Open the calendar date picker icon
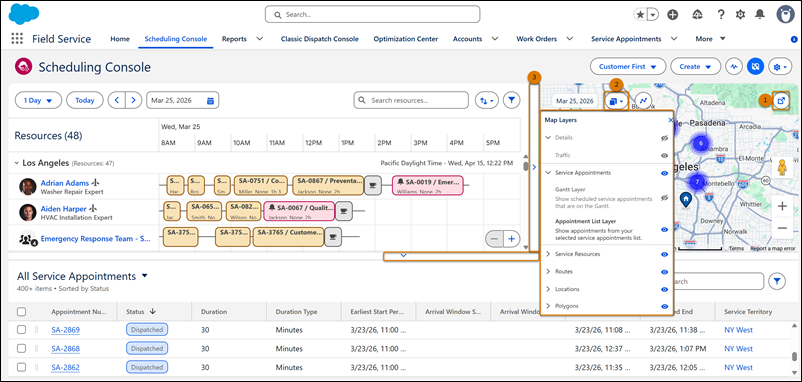802x382 pixels. pyautogui.click(x=210, y=101)
